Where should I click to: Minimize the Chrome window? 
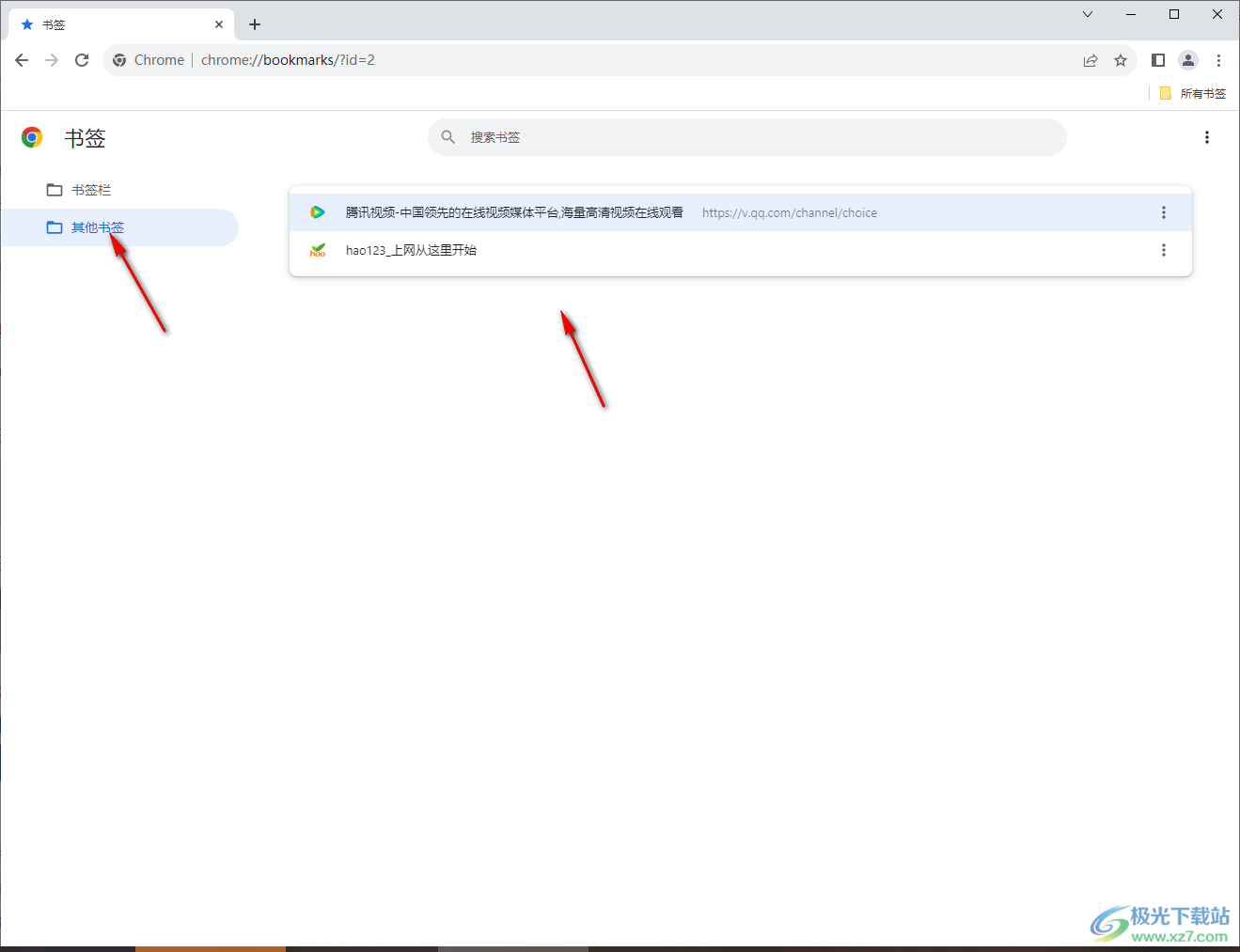1131,14
